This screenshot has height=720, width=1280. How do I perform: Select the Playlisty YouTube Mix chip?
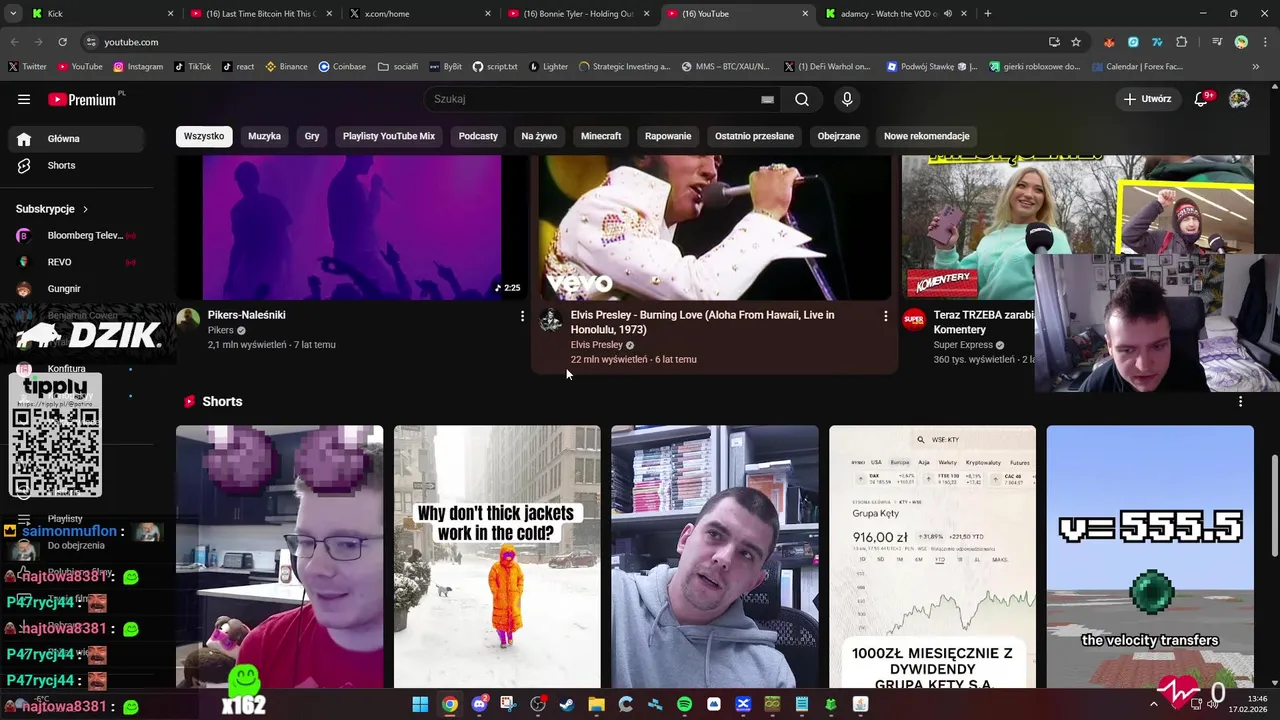coord(389,136)
